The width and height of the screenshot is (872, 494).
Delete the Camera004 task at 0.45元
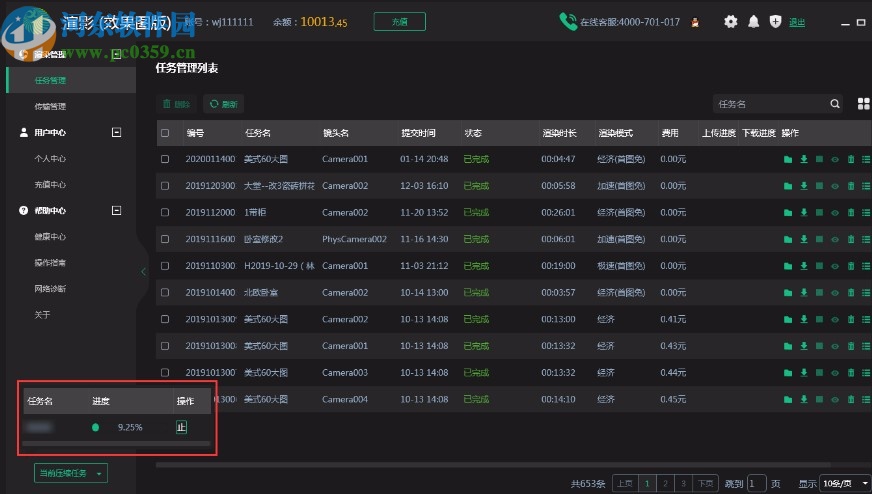point(851,399)
